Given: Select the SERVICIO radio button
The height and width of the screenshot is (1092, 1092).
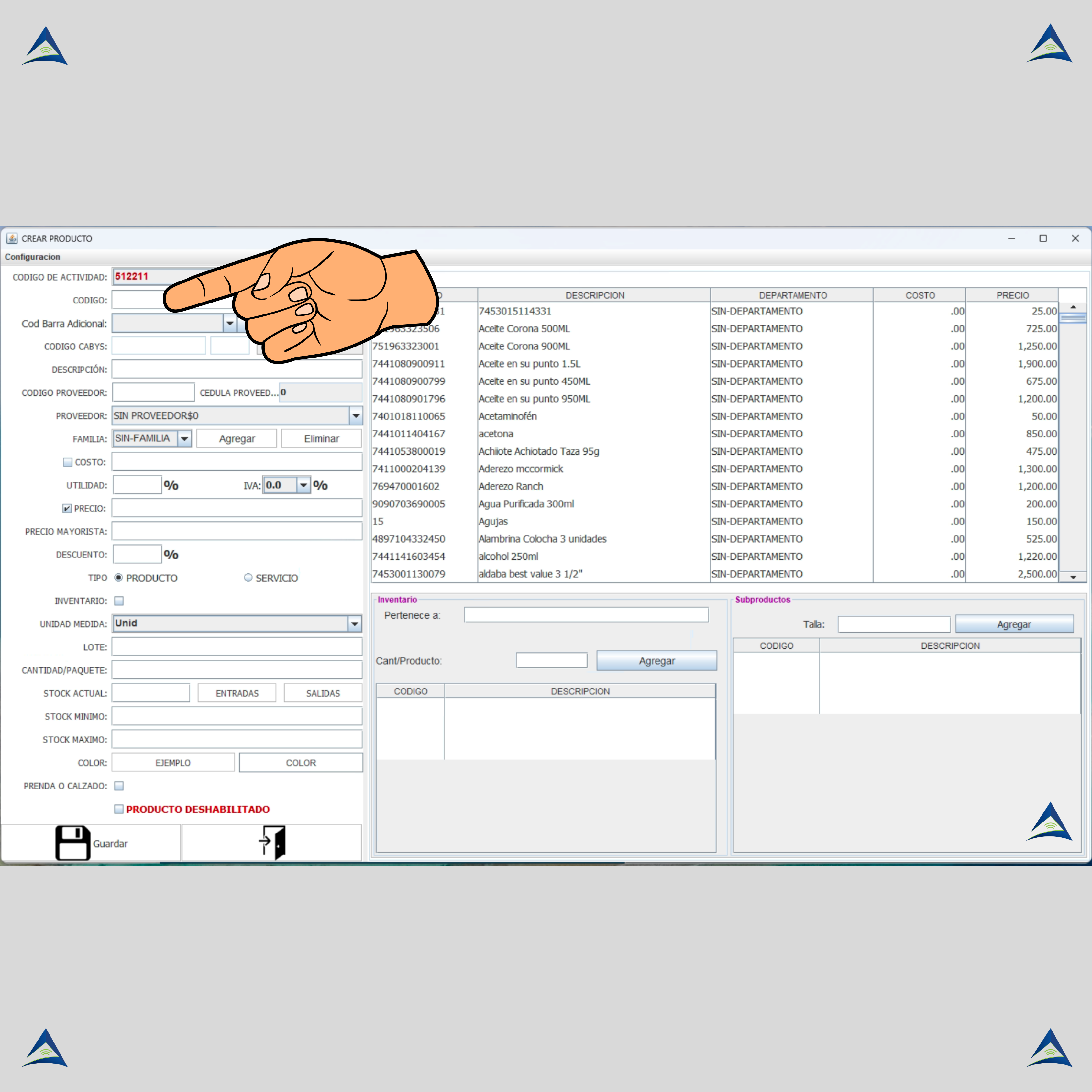Looking at the screenshot, I should click(248, 578).
